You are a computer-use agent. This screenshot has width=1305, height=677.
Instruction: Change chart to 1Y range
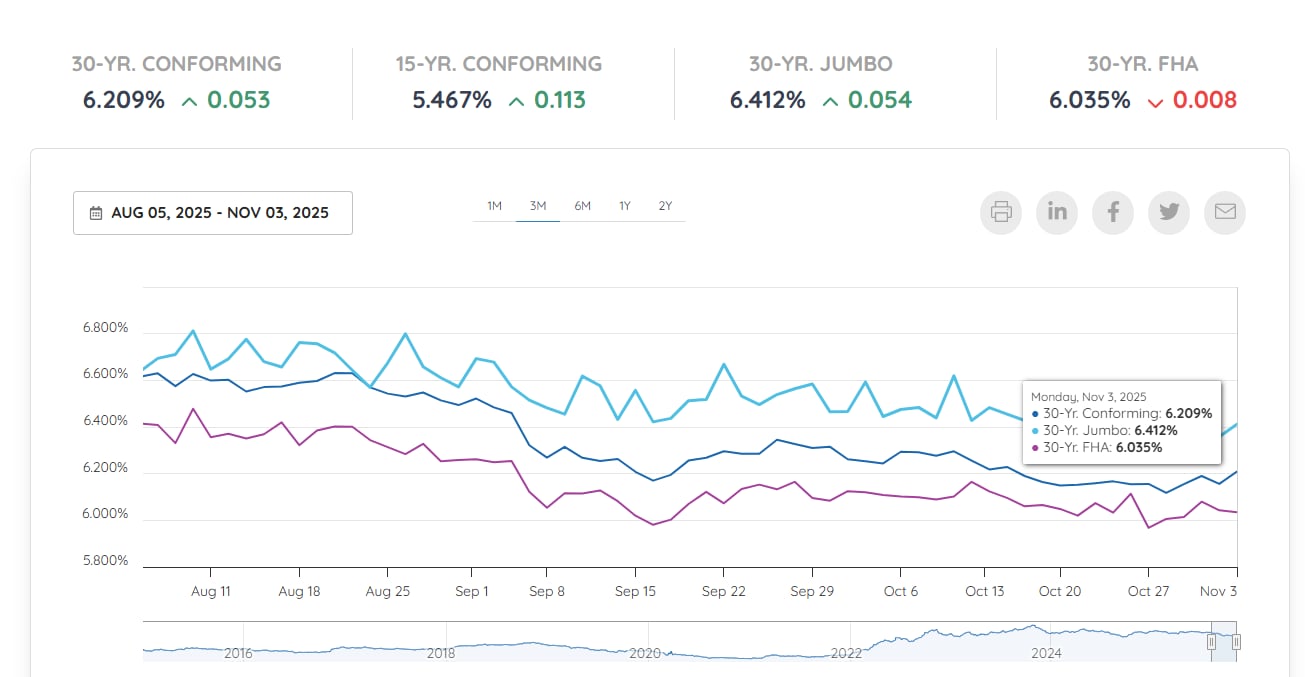pos(624,206)
